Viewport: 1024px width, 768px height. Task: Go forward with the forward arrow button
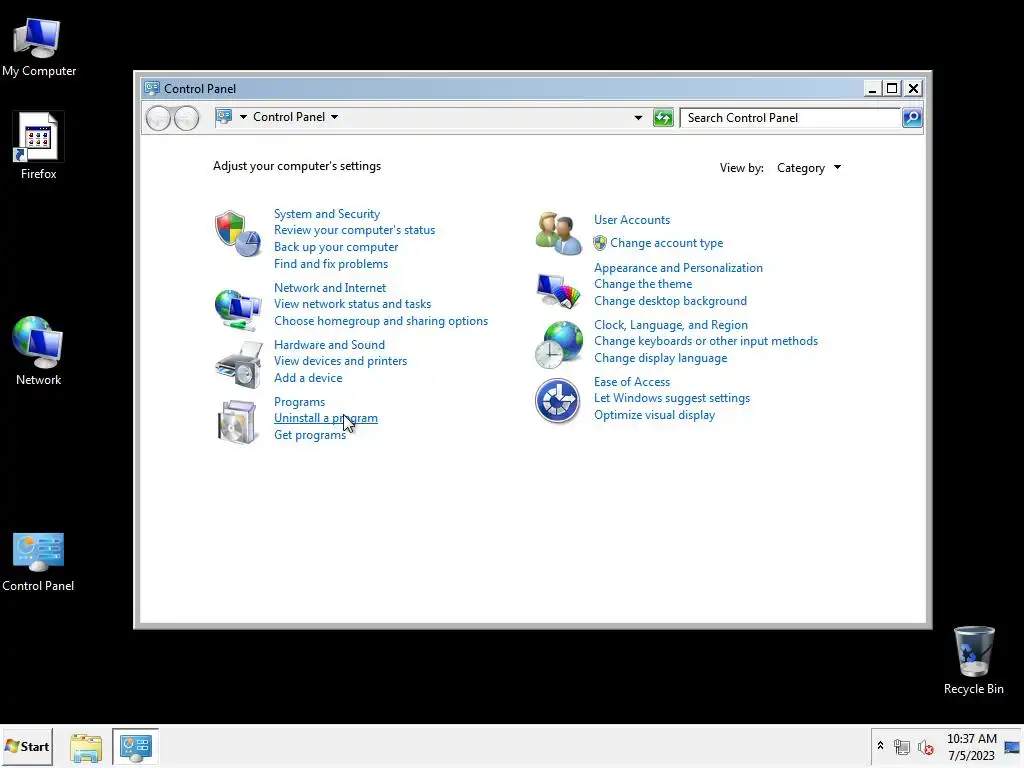coord(186,118)
